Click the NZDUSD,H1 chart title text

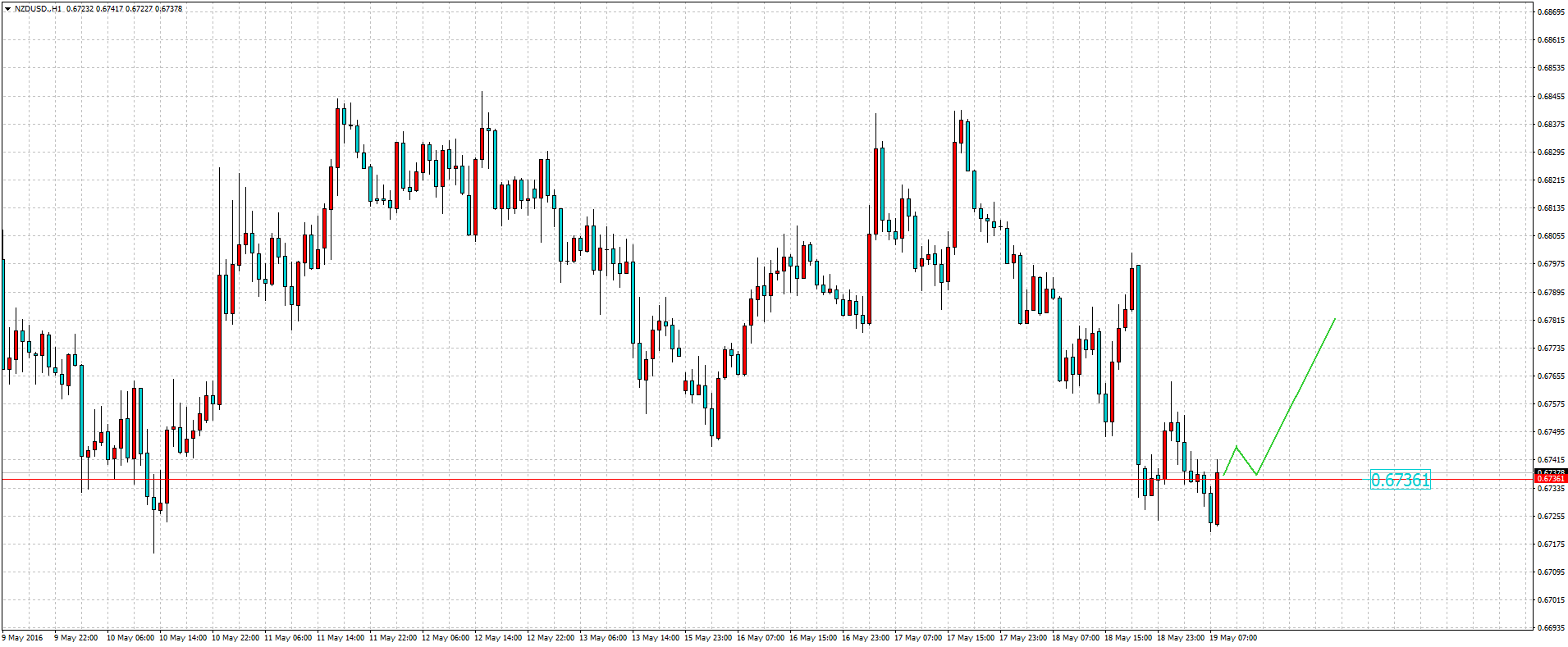tap(38, 9)
